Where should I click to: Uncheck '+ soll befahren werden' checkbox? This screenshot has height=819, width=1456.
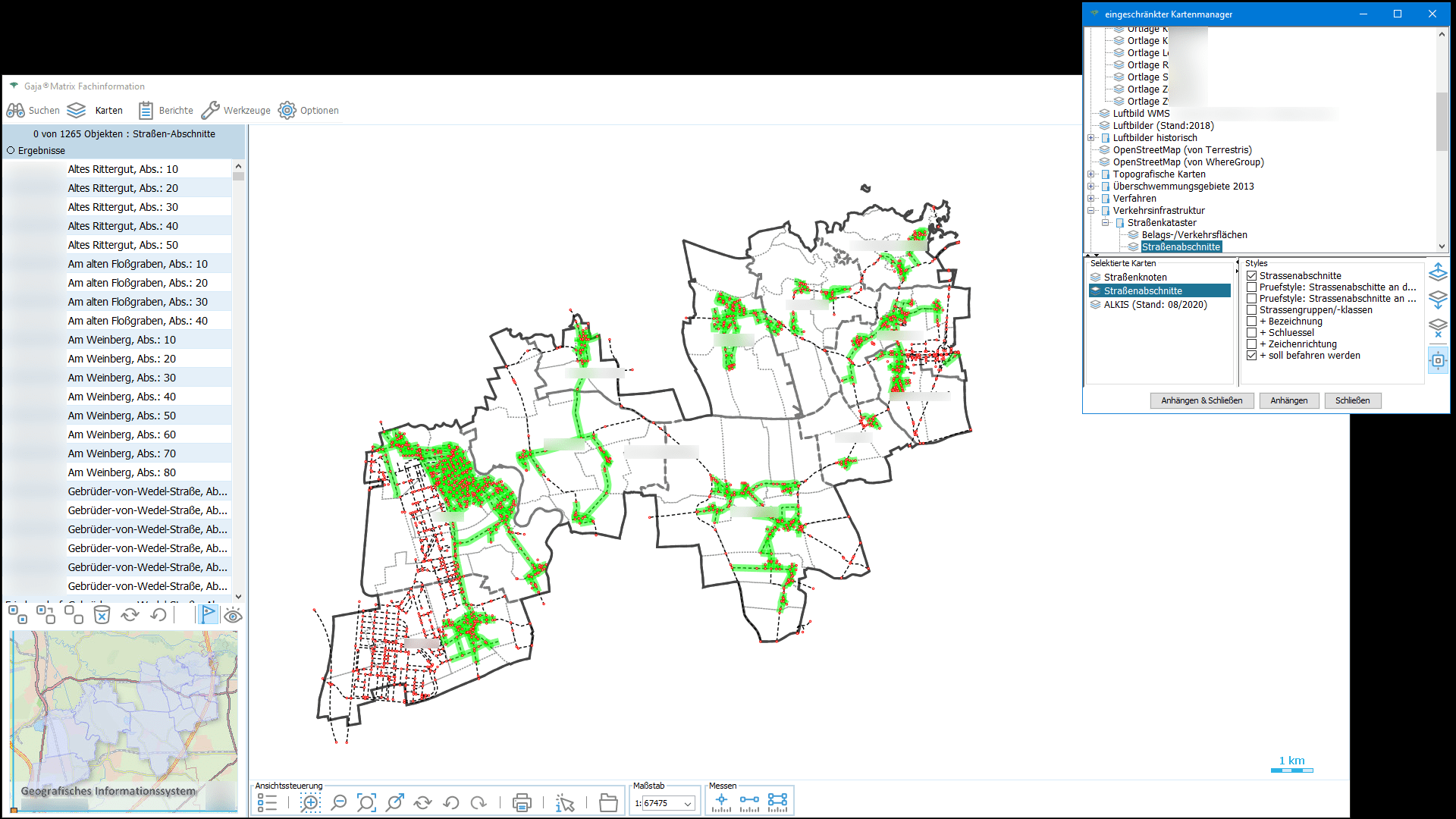(x=1252, y=356)
